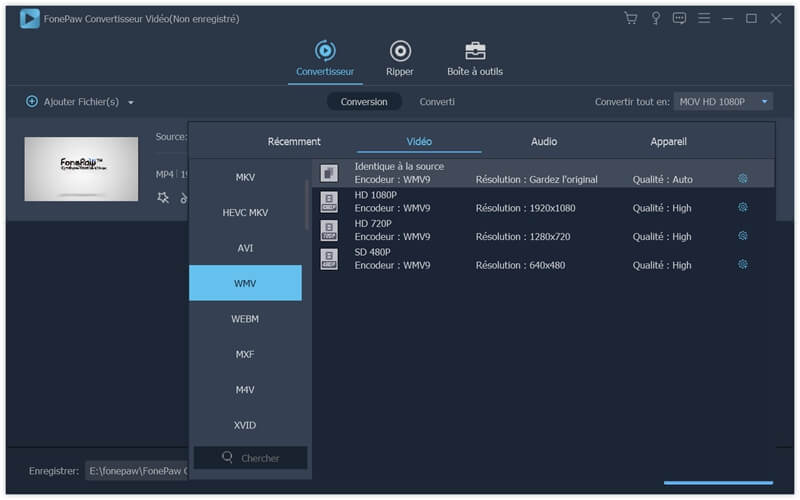Select the SD 480P preset
This screenshot has height=500, width=800.
click(543, 259)
